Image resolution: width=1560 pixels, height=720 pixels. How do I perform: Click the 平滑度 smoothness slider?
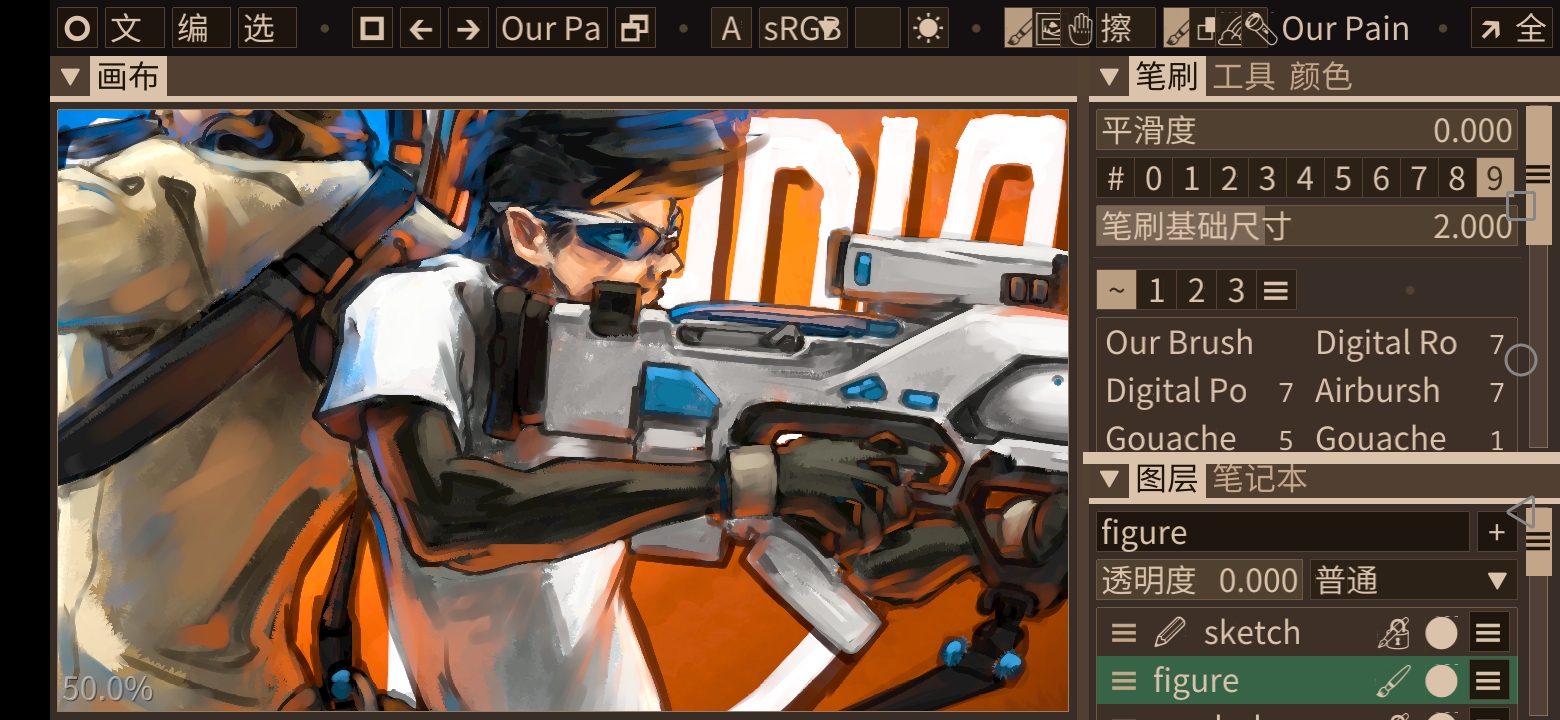(1307, 130)
